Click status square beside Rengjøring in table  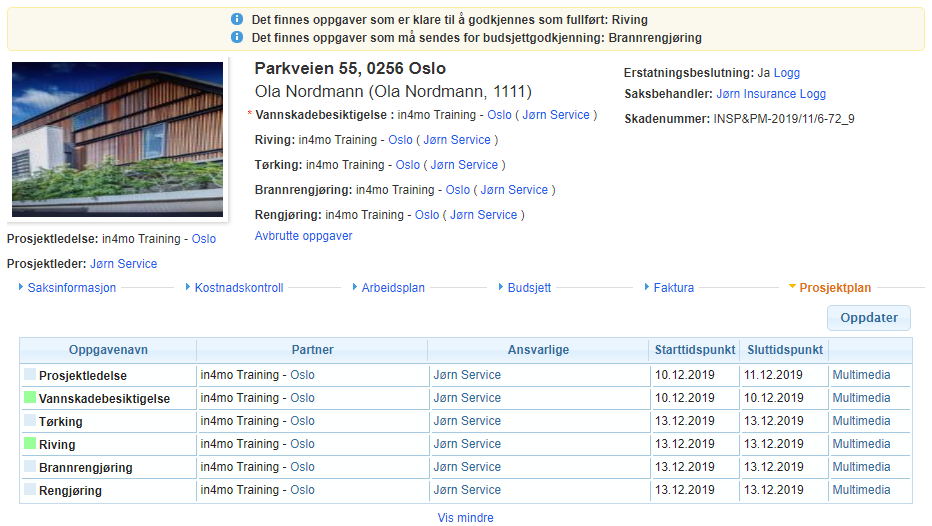(30, 490)
